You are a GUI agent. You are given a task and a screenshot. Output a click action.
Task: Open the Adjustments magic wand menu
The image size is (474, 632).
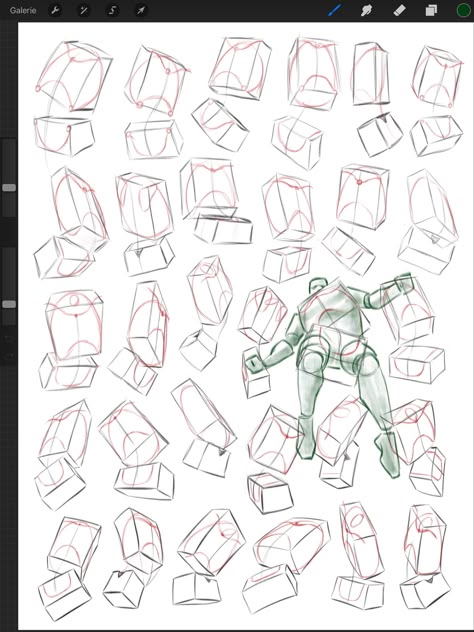(84, 10)
